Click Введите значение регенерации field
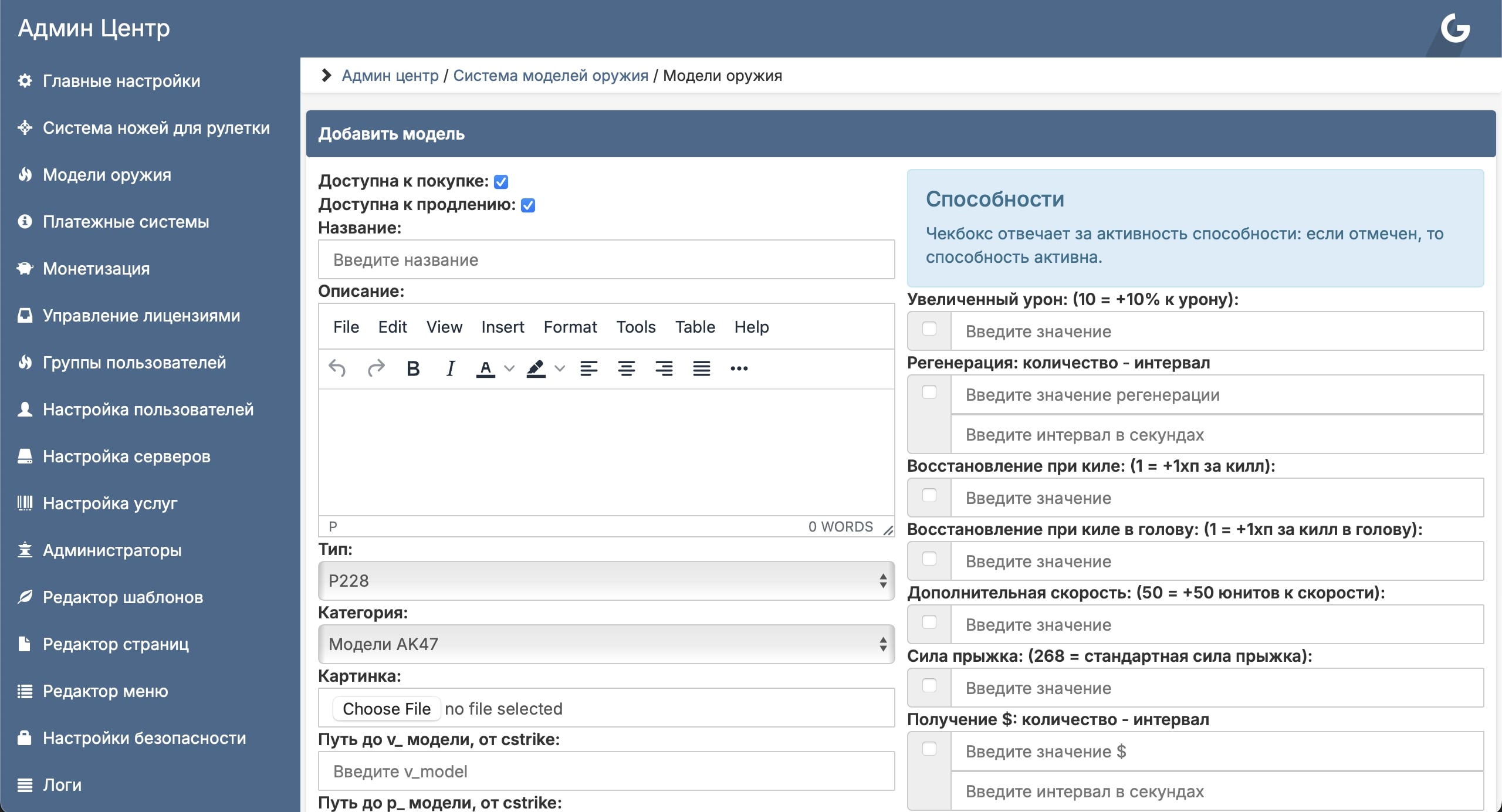 tap(1217, 395)
